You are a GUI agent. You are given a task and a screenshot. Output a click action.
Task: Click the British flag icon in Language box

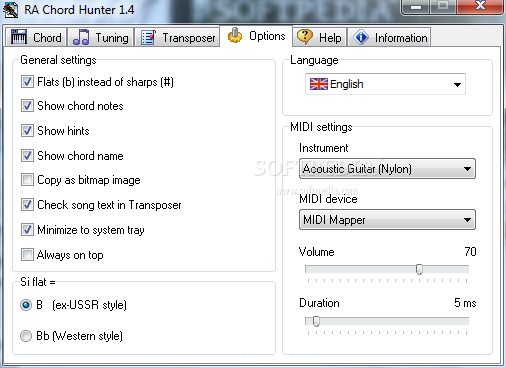pos(319,84)
